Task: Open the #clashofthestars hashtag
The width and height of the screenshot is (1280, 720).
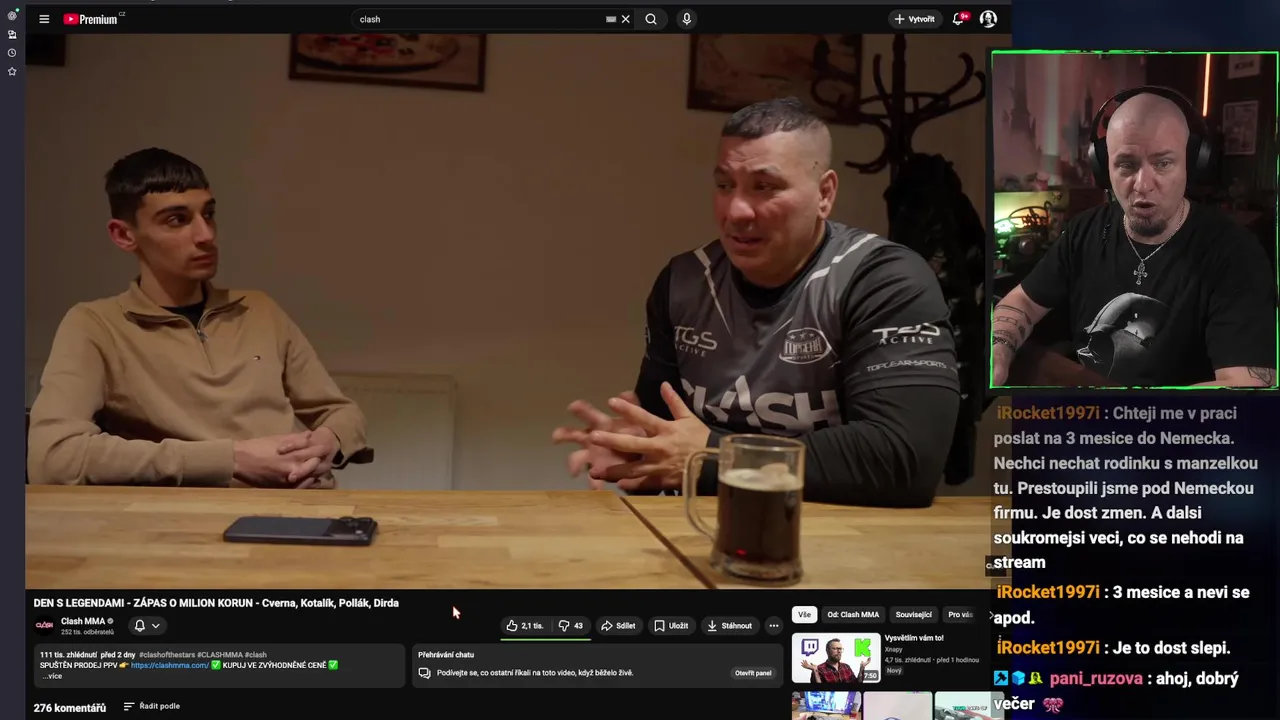Action: tap(167, 654)
